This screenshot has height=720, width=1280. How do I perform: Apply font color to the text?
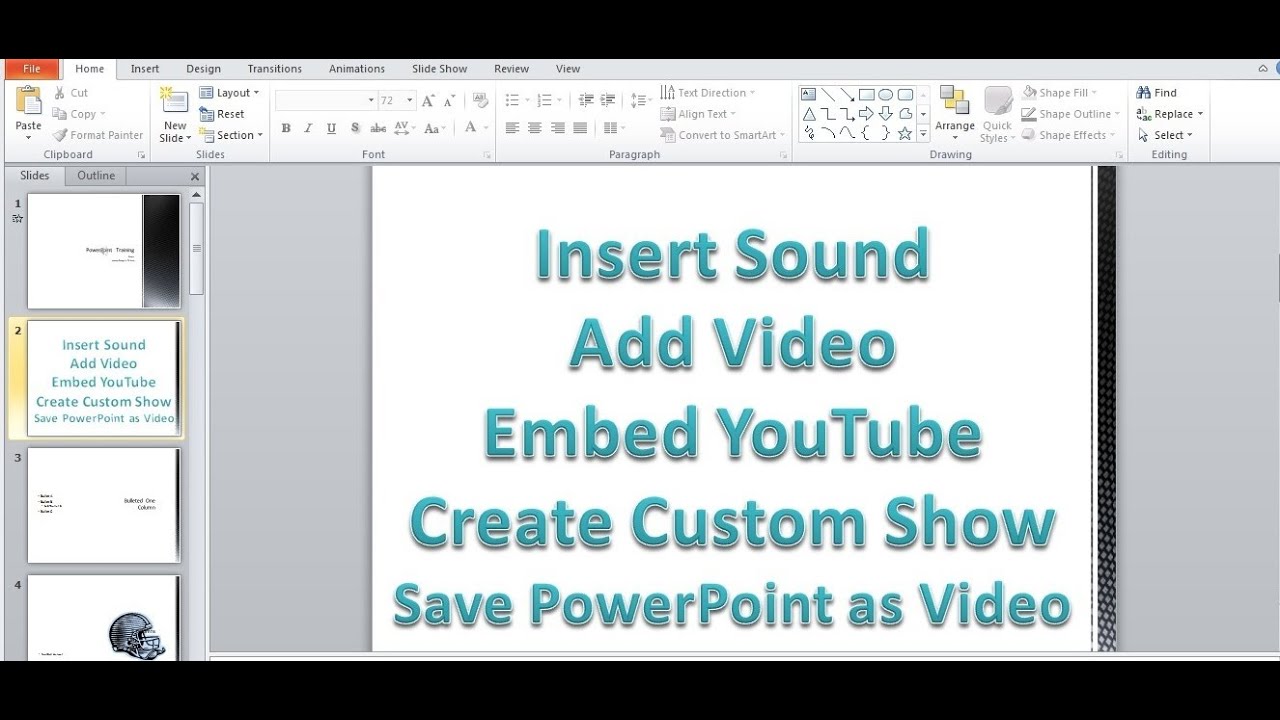470,128
